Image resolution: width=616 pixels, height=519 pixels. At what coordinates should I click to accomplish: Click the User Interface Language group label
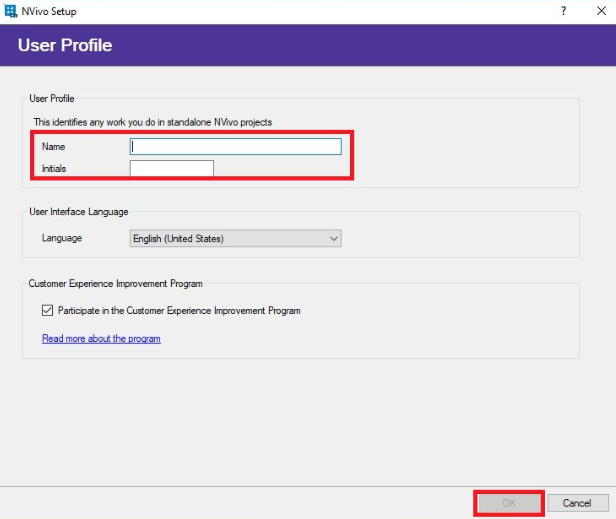pos(79,212)
